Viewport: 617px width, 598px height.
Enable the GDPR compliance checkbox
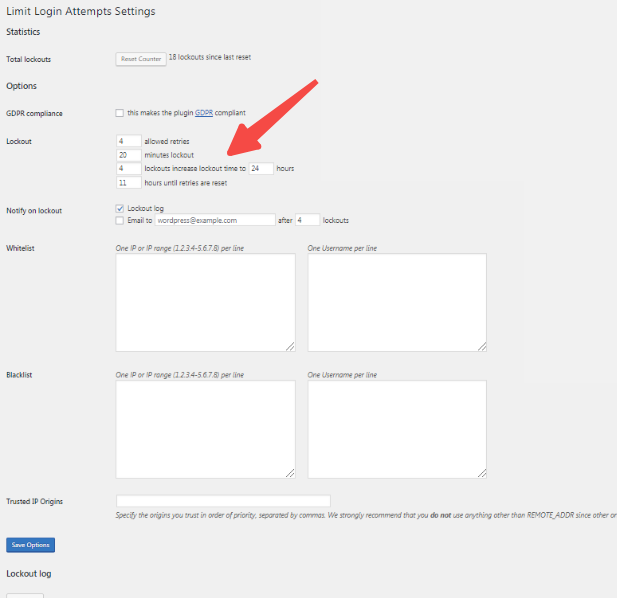tap(120, 113)
